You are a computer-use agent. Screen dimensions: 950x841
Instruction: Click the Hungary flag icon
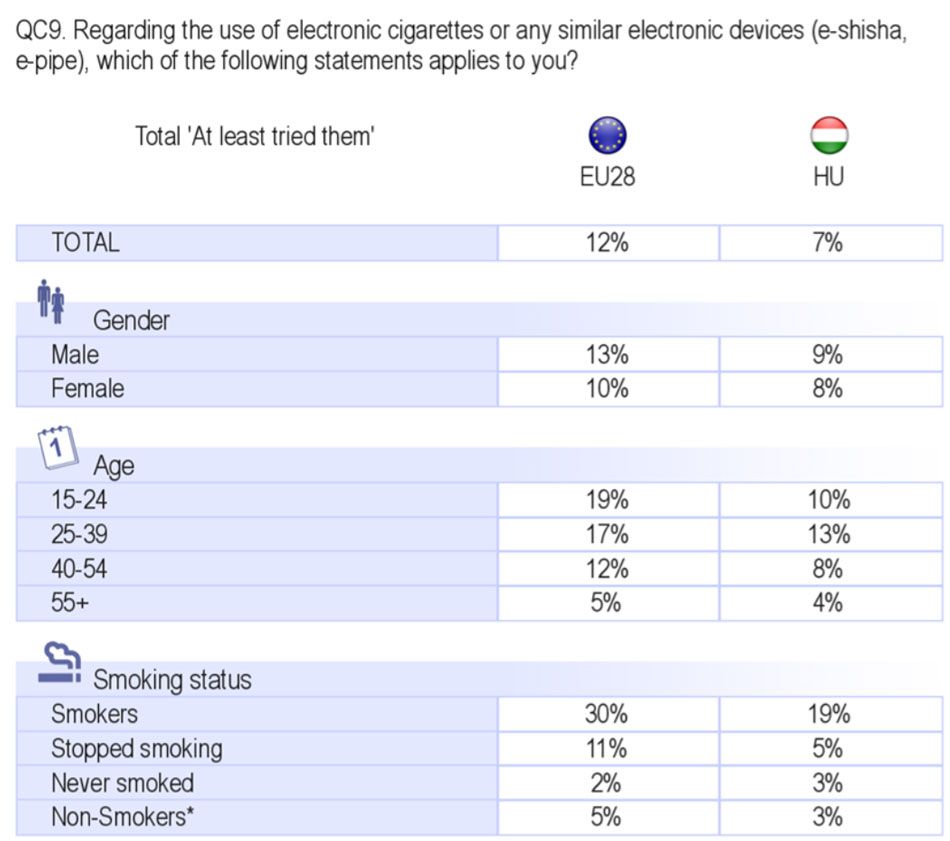click(829, 135)
